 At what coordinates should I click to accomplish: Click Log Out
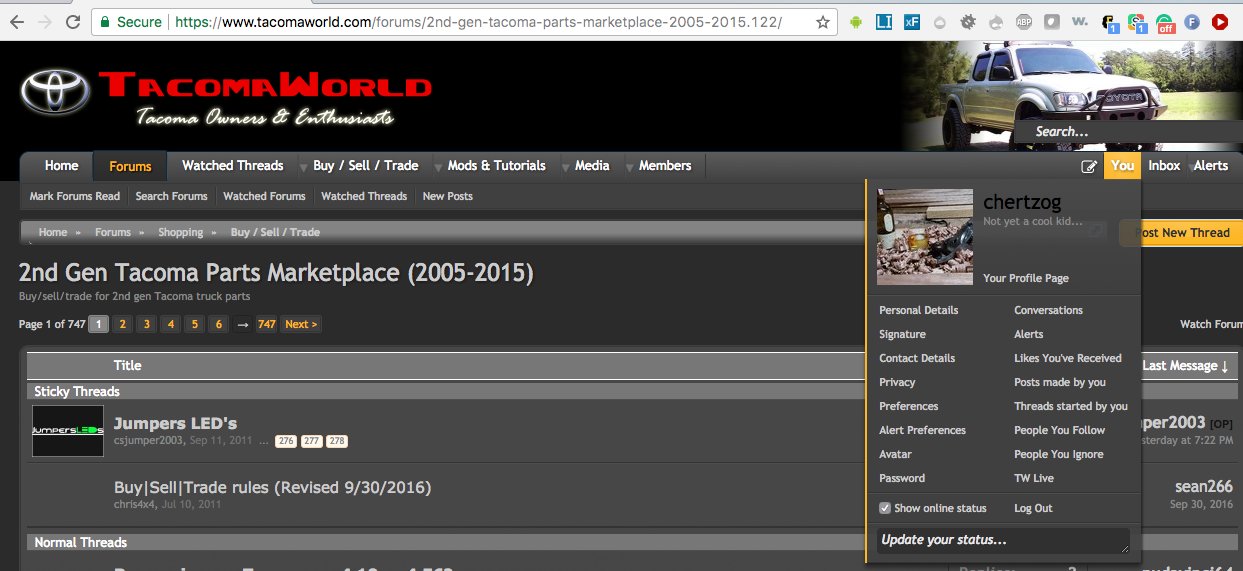pyautogui.click(x=1033, y=508)
